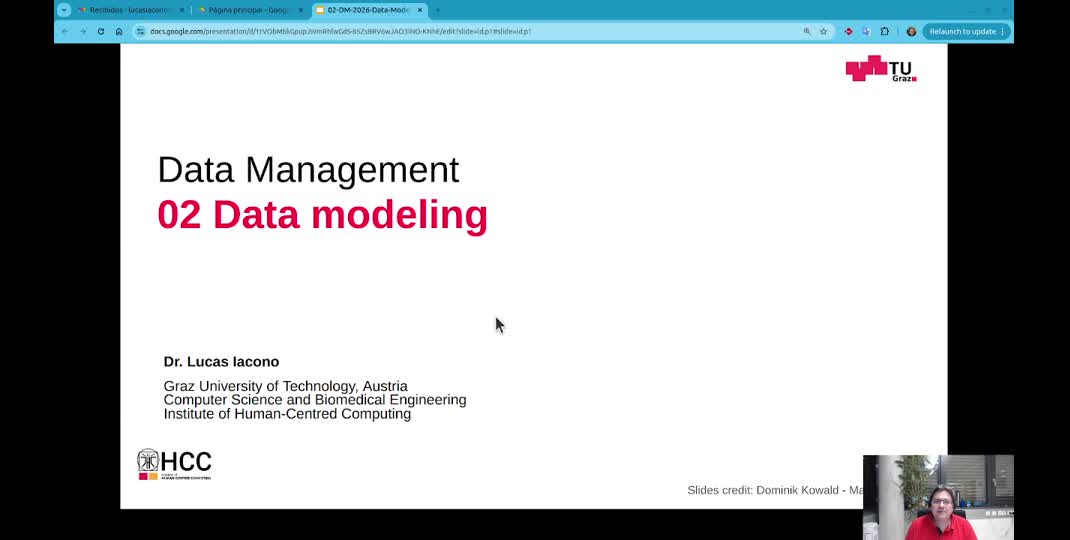
Task: Click the Graz University of Technology, Austria line
Action: point(285,386)
